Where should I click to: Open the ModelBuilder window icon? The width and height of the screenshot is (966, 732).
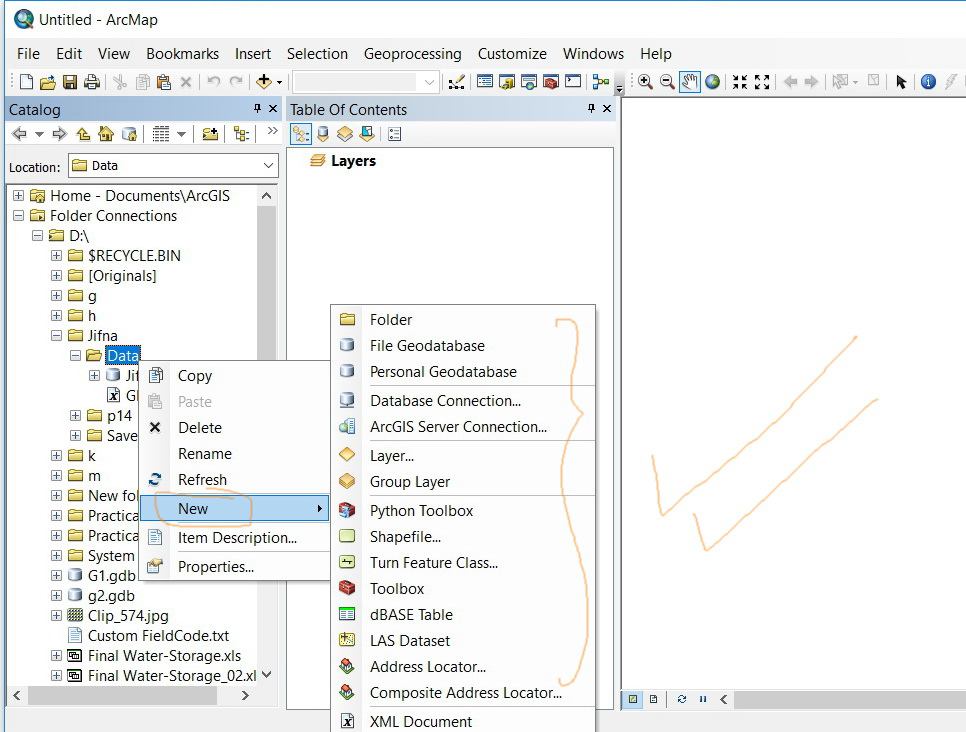coord(601,81)
